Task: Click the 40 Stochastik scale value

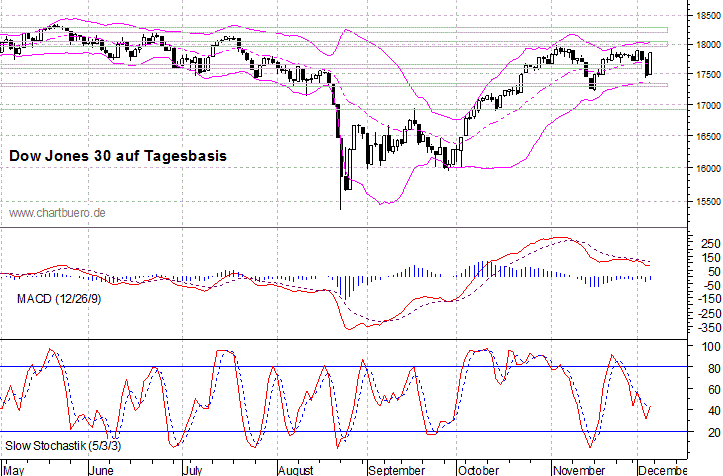Action: coord(714,411)
